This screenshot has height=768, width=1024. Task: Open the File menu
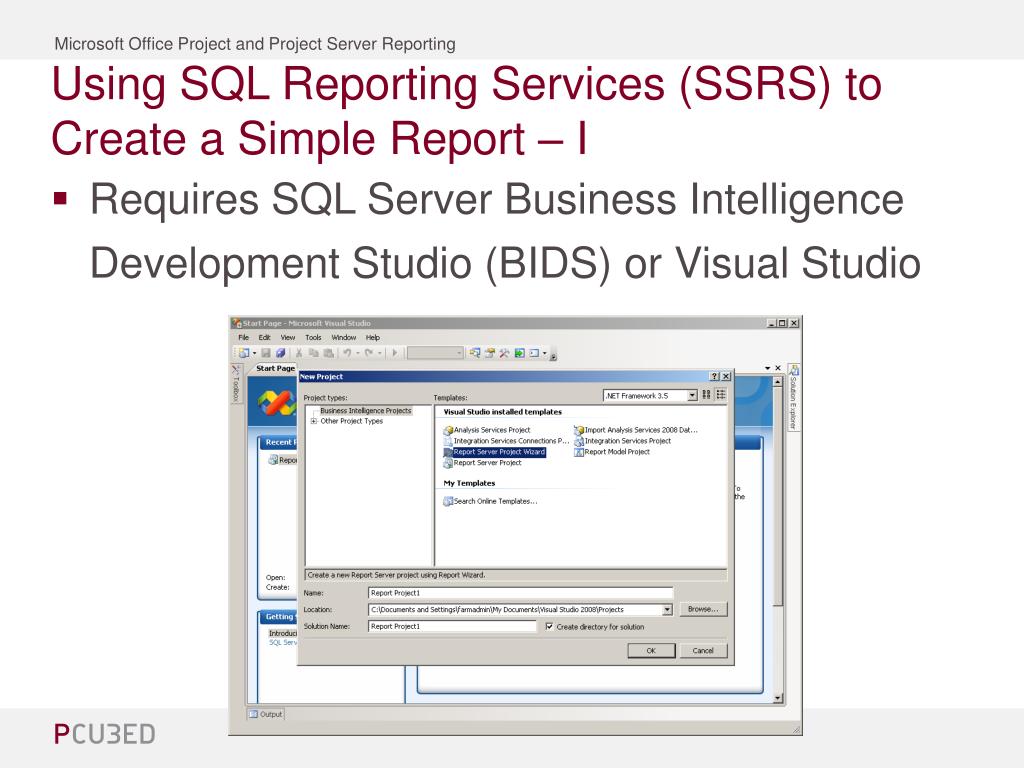pos(244,338)
